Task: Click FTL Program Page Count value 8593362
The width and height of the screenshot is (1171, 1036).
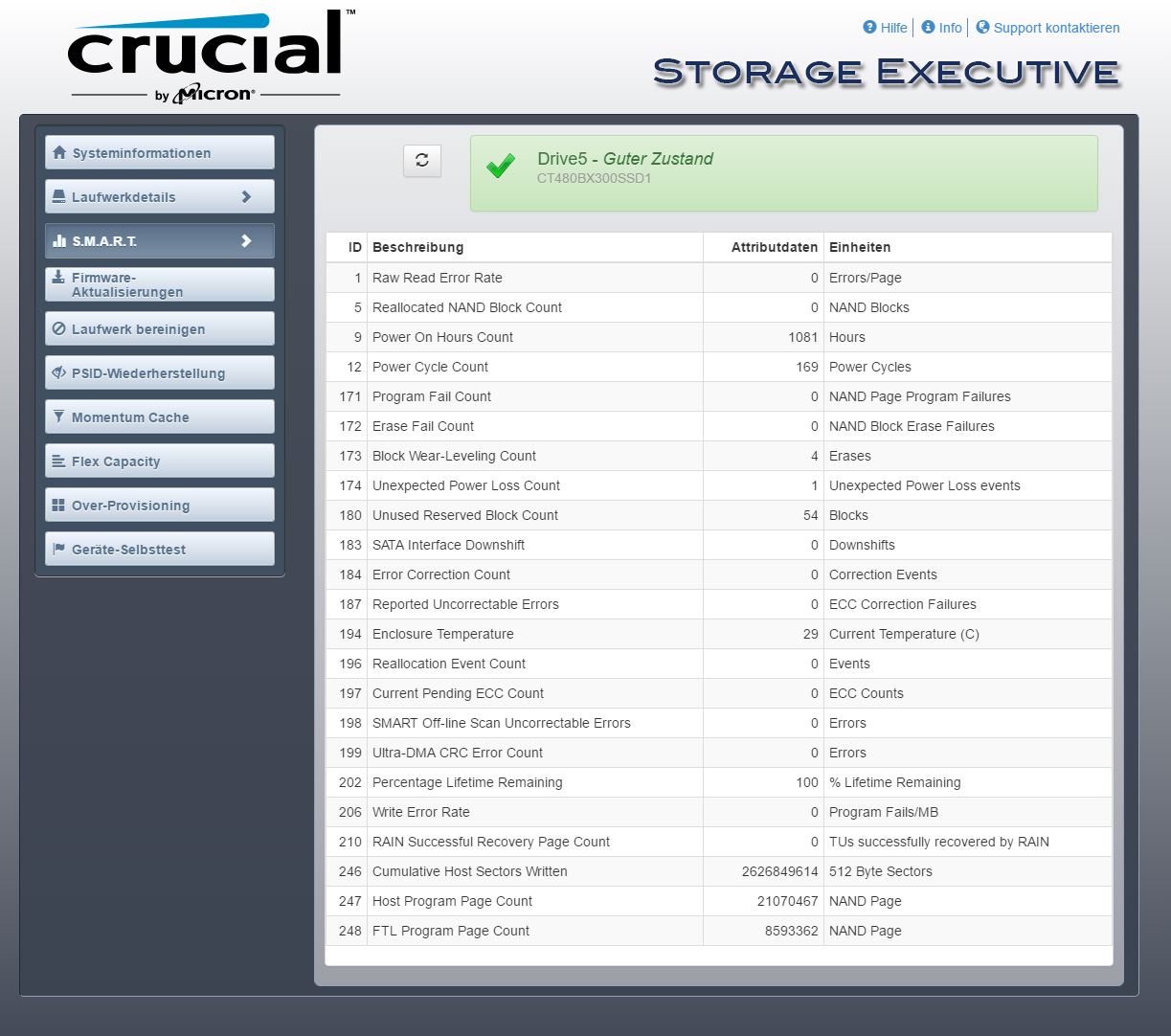Action: coord(792,931)
